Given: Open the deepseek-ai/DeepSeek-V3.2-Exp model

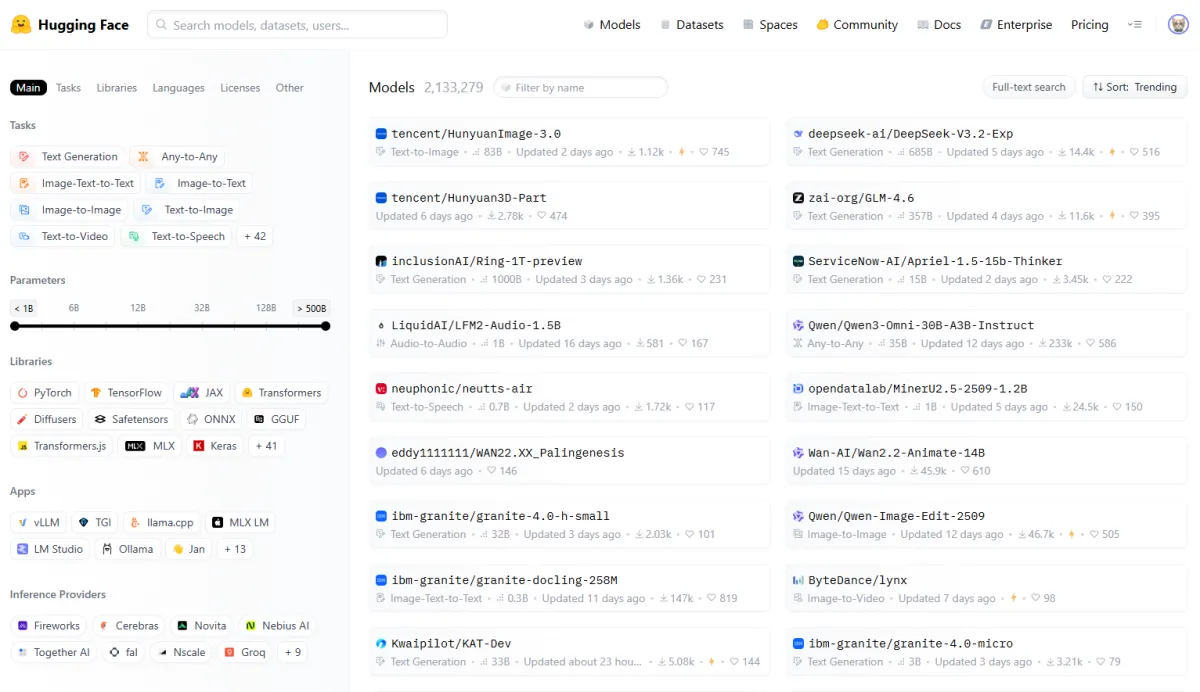Looking at the screenshot, I should (x=986, y=142).
